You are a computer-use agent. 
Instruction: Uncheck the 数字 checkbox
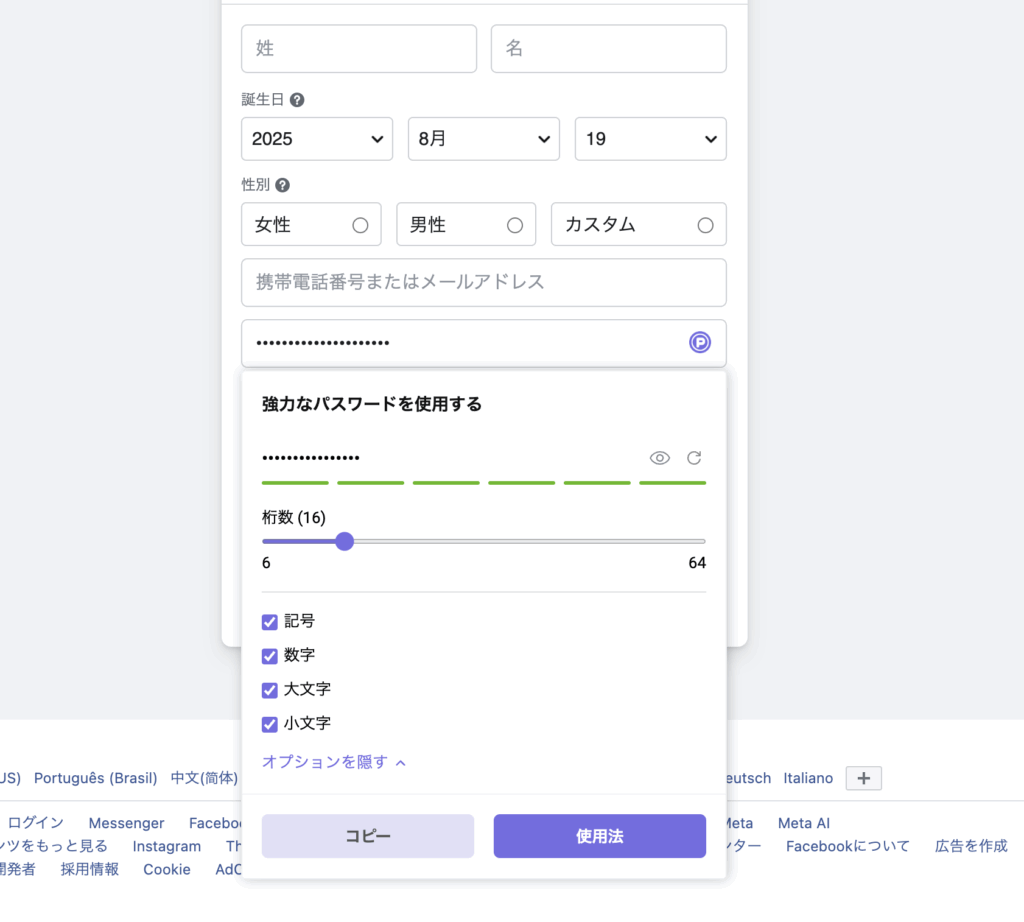tap(269, 656)
